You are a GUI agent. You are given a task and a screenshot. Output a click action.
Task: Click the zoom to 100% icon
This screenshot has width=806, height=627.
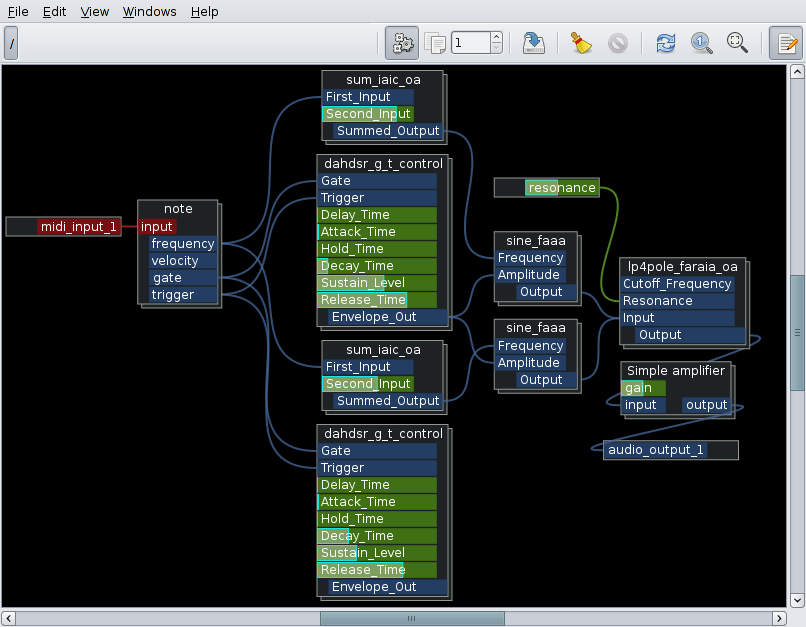coord(701,43)
